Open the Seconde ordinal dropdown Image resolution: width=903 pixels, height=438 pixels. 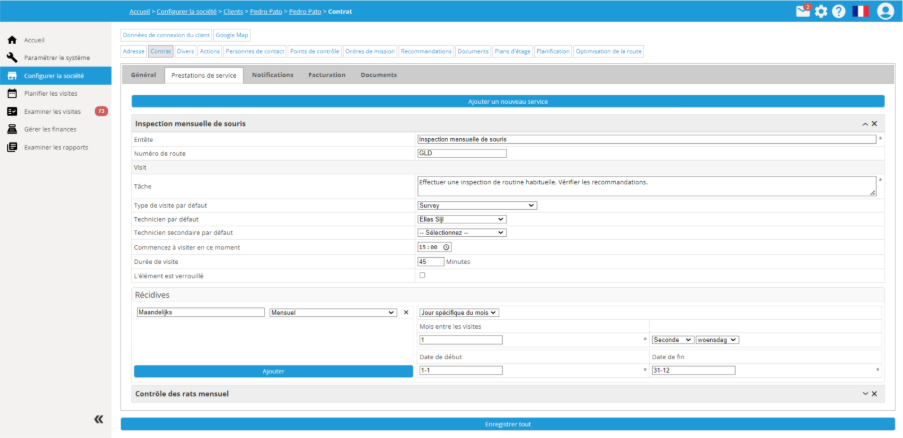coord(673,340)
